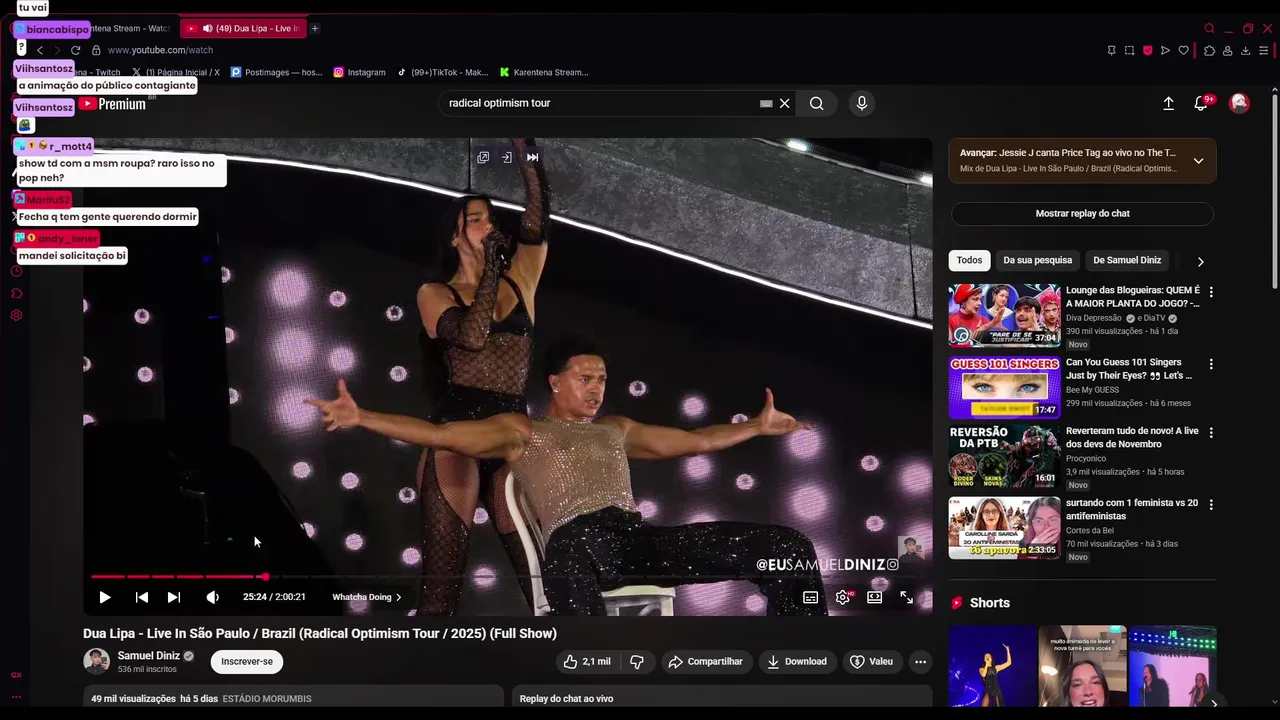The height and width of the screenshot is (720, 1280).
Task: Open 'Can You Guess 101 Singers' thumbnail
Action: tap(1004, 387)
